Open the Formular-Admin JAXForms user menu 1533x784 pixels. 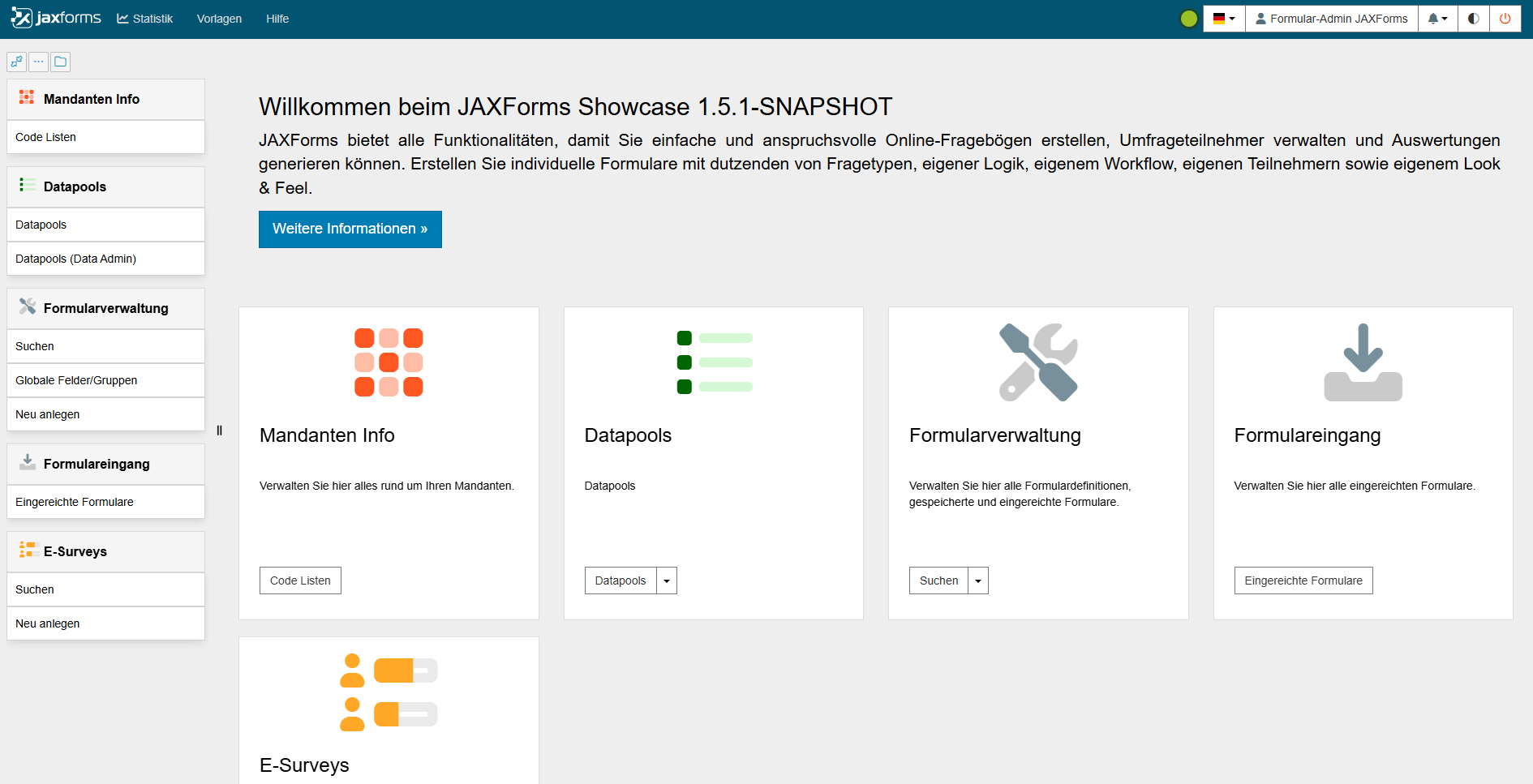1332,19
